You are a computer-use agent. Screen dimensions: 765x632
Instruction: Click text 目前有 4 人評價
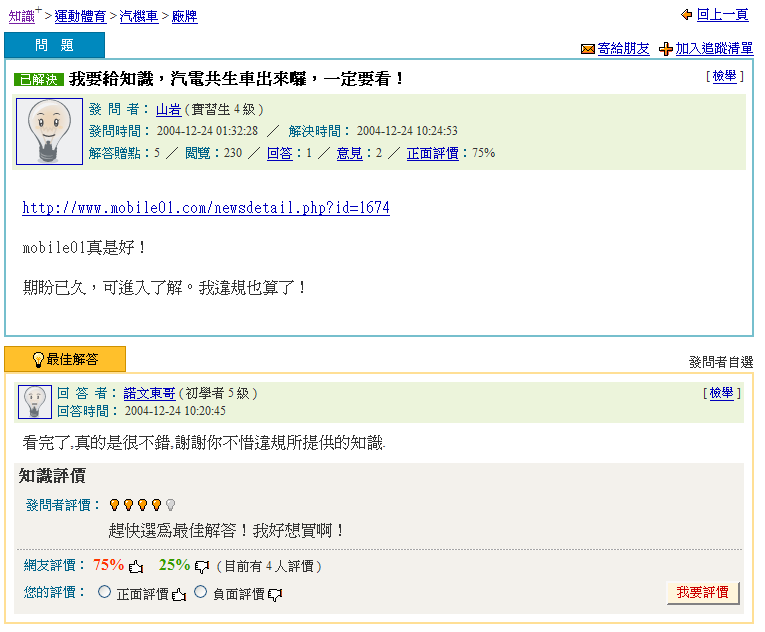269,567
